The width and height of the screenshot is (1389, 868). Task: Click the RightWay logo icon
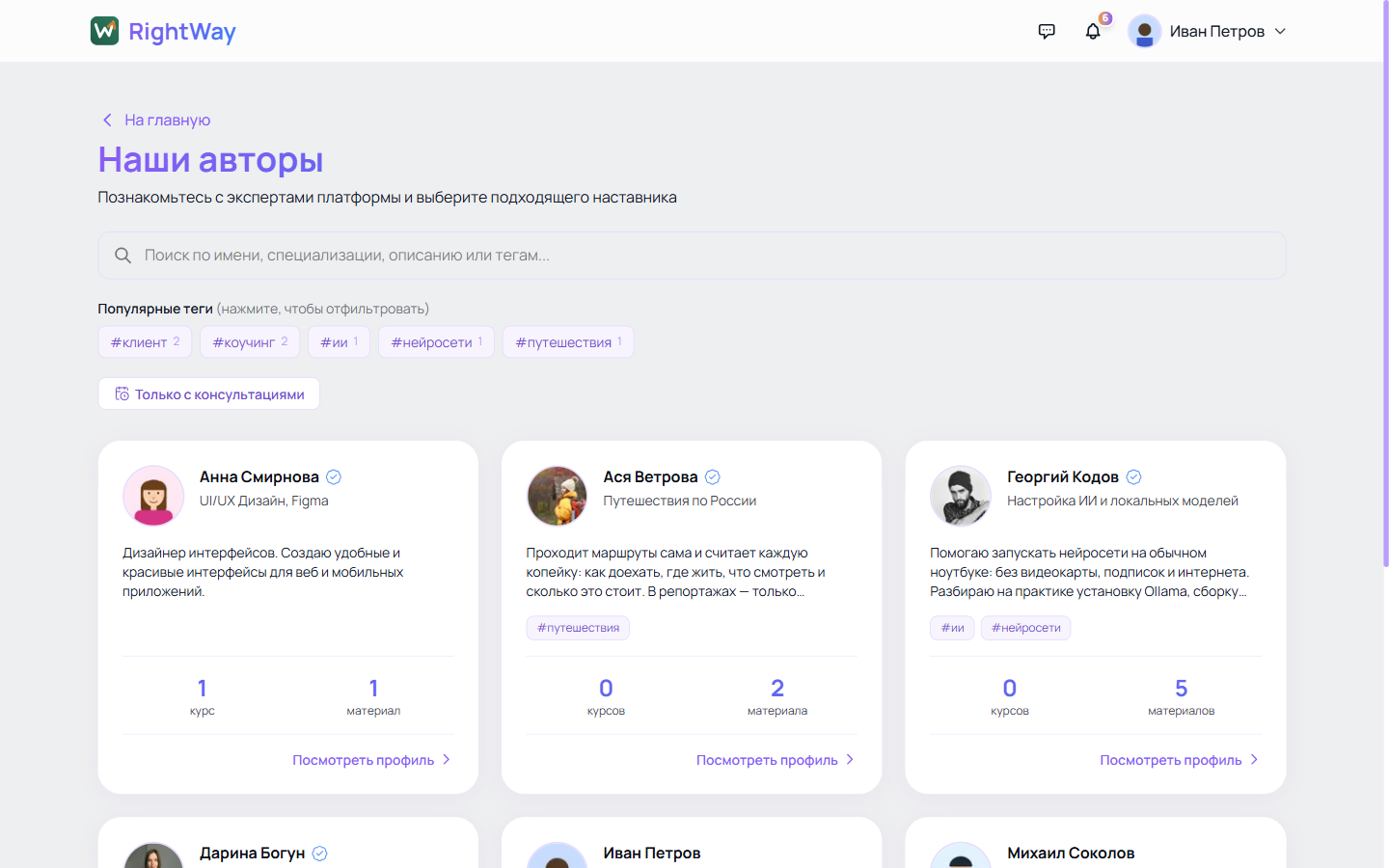click(x=104, y=31)
